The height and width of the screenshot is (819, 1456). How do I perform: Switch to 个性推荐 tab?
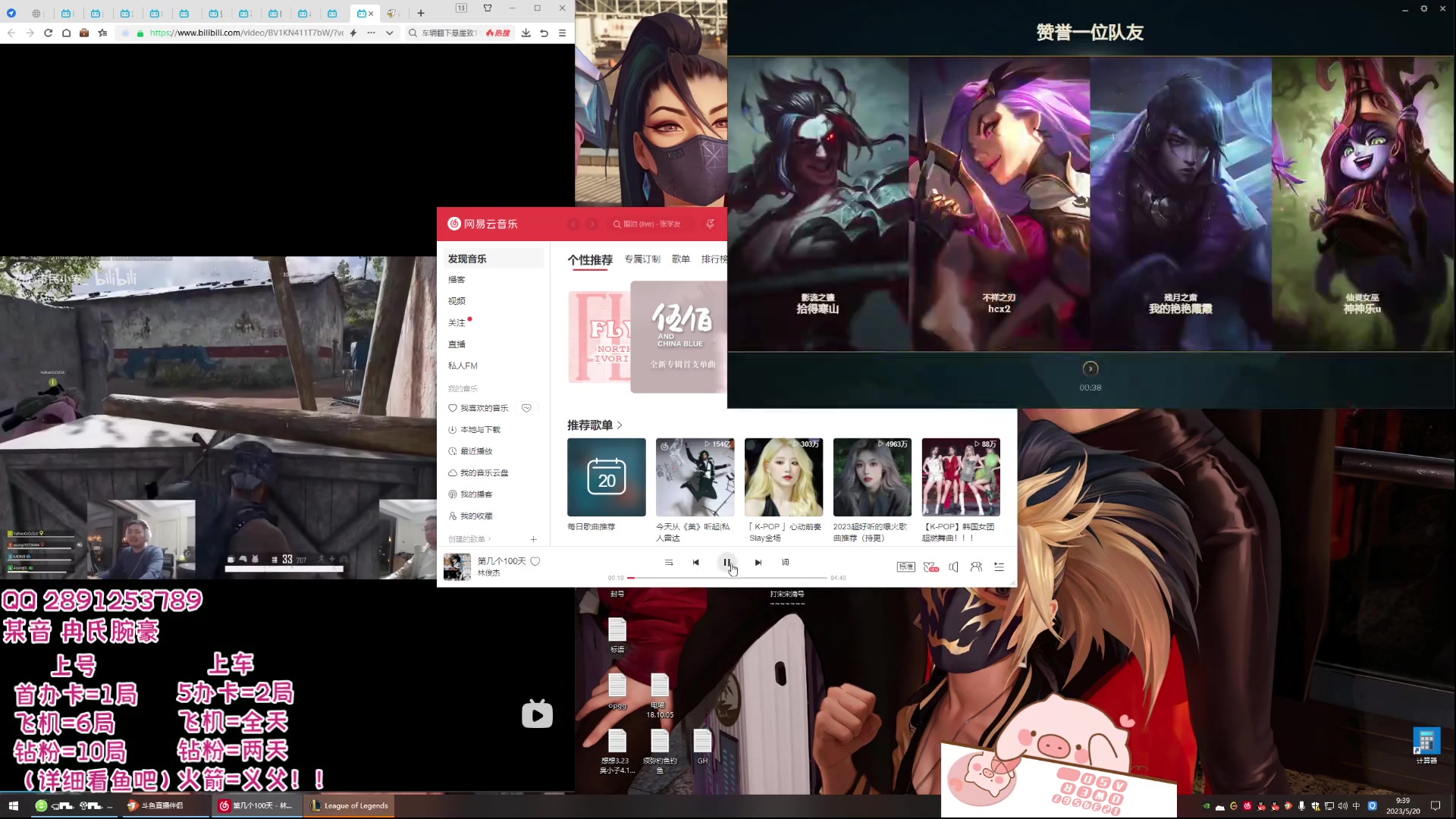coord(590,259)
